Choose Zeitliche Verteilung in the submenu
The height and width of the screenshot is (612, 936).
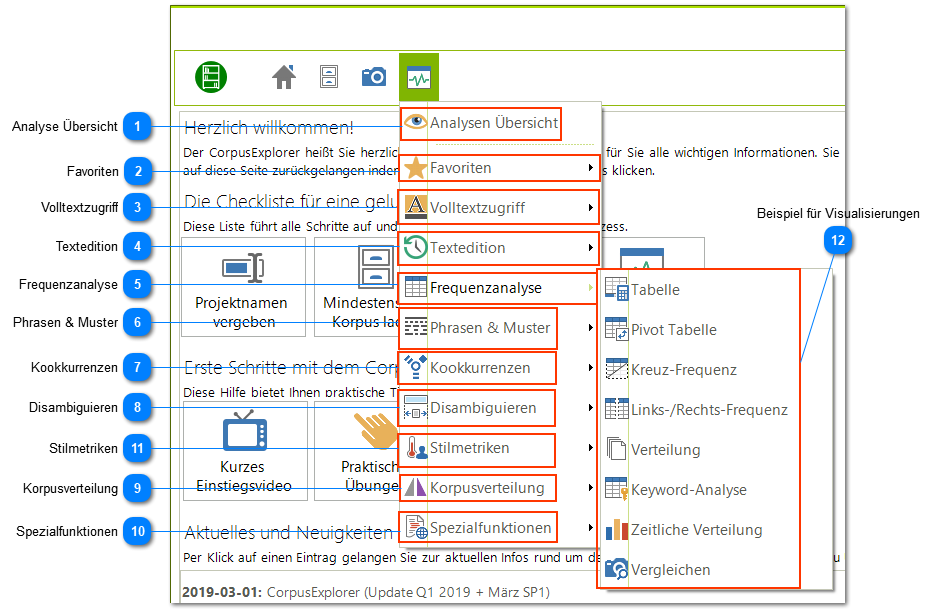[x=698, y=530]
